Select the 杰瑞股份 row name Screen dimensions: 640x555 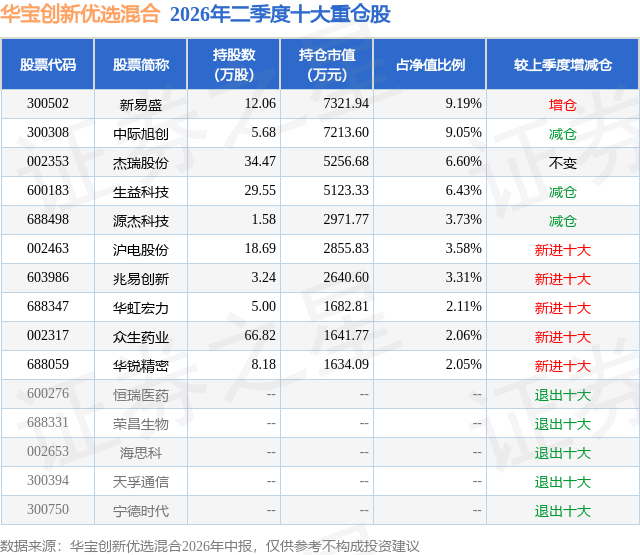[x=141, y=162]
